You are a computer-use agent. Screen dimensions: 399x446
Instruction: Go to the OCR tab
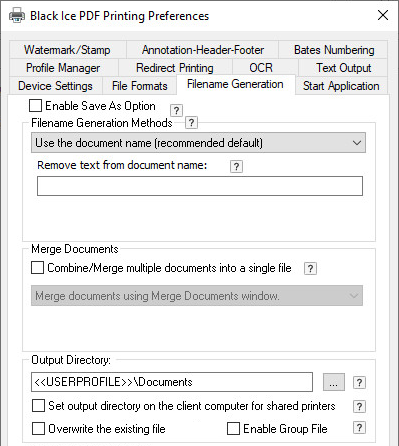click(261, 68)
